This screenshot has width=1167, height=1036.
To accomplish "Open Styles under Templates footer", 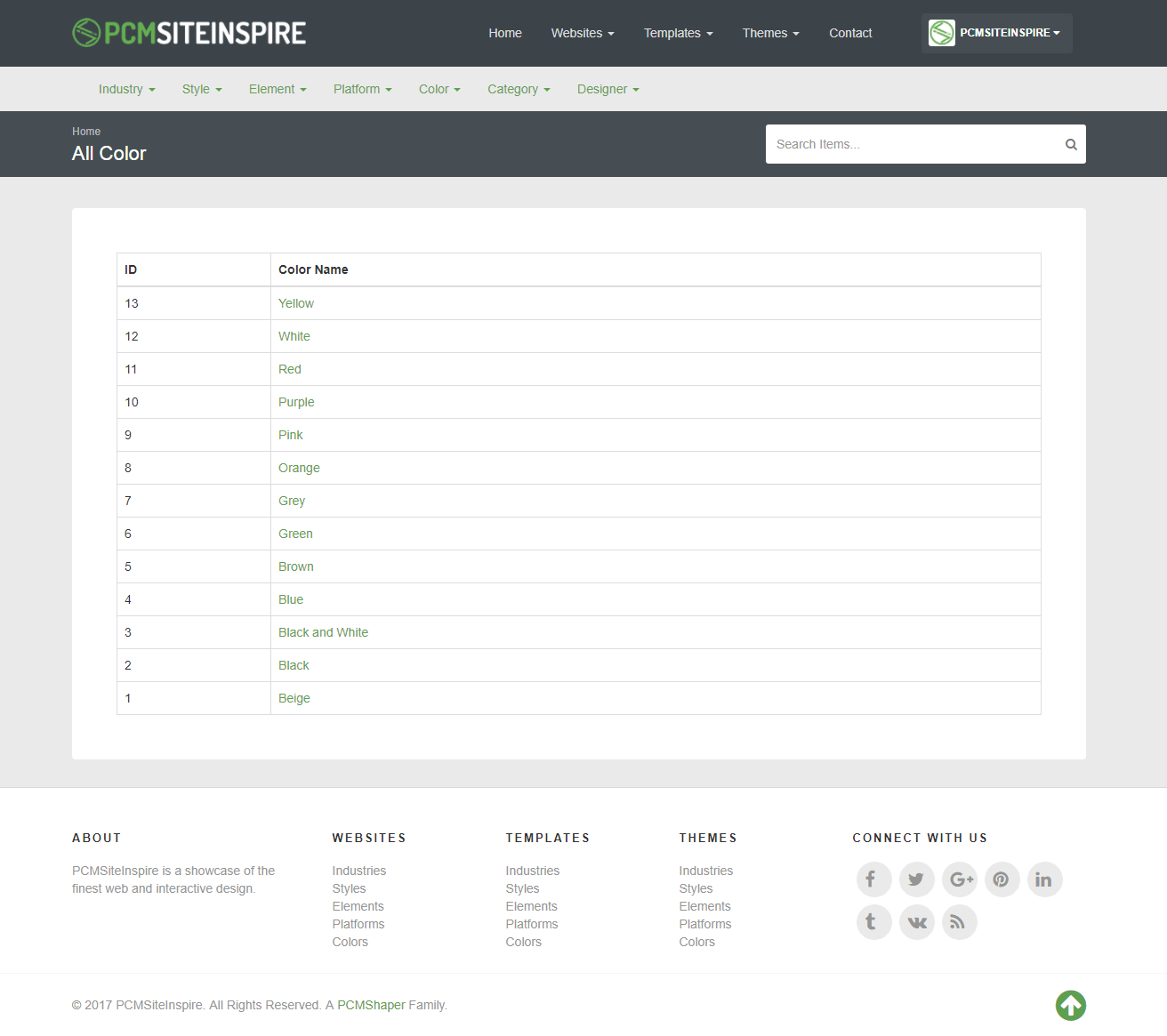I will point(522,888).
